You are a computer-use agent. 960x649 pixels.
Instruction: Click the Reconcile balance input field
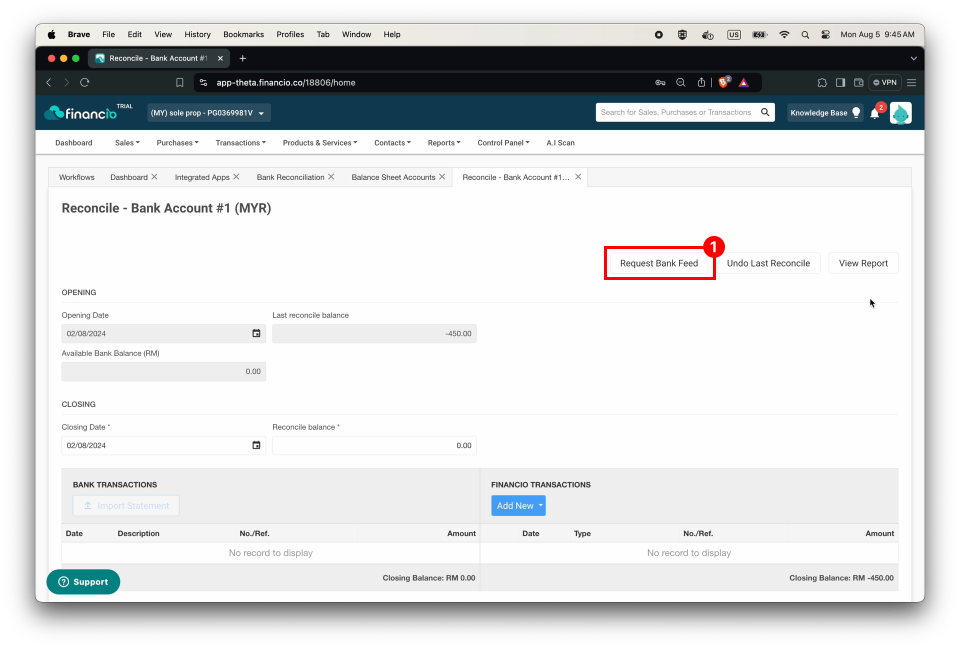pos(374,445)
